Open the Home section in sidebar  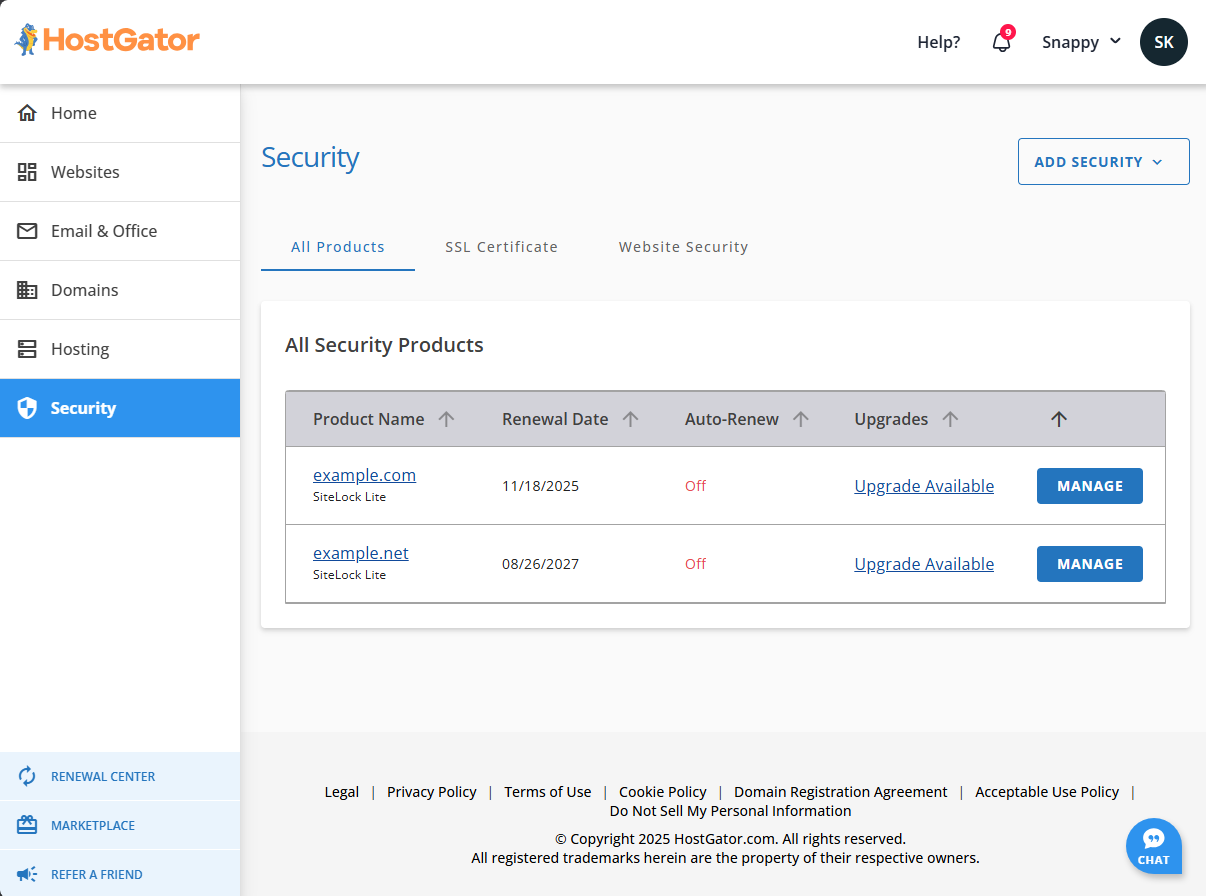(x=72, y=113)
